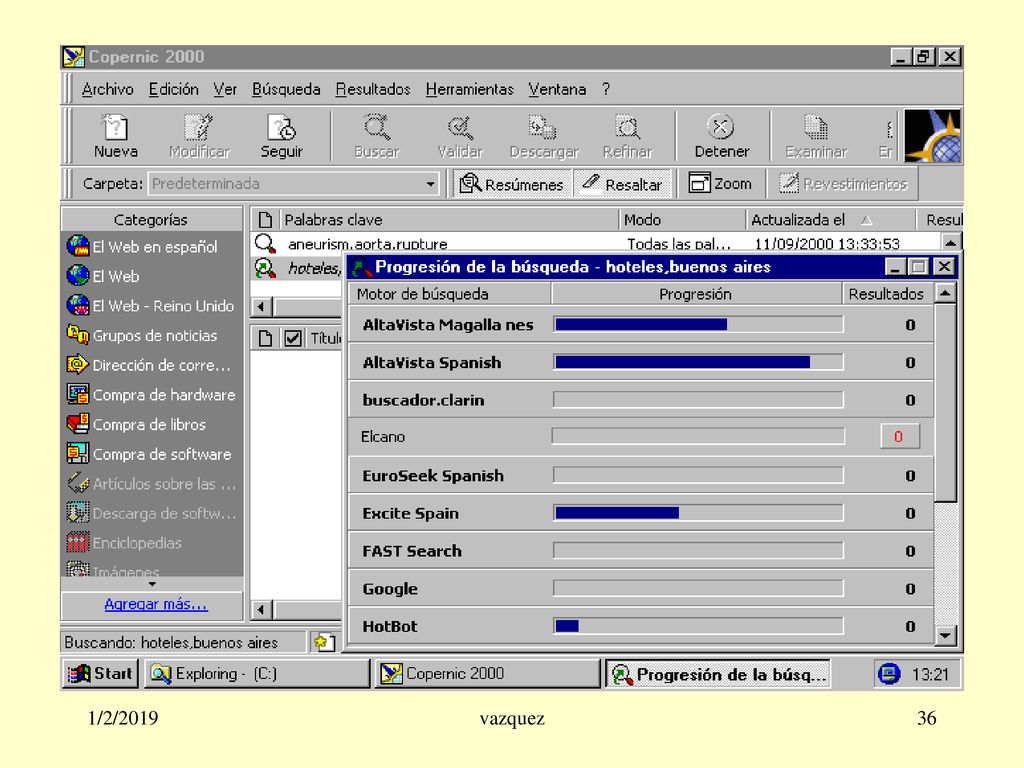
Task: Click the AltaVista Magallanes progress bar
Action: pyautogui.click(x=698, y=325)
